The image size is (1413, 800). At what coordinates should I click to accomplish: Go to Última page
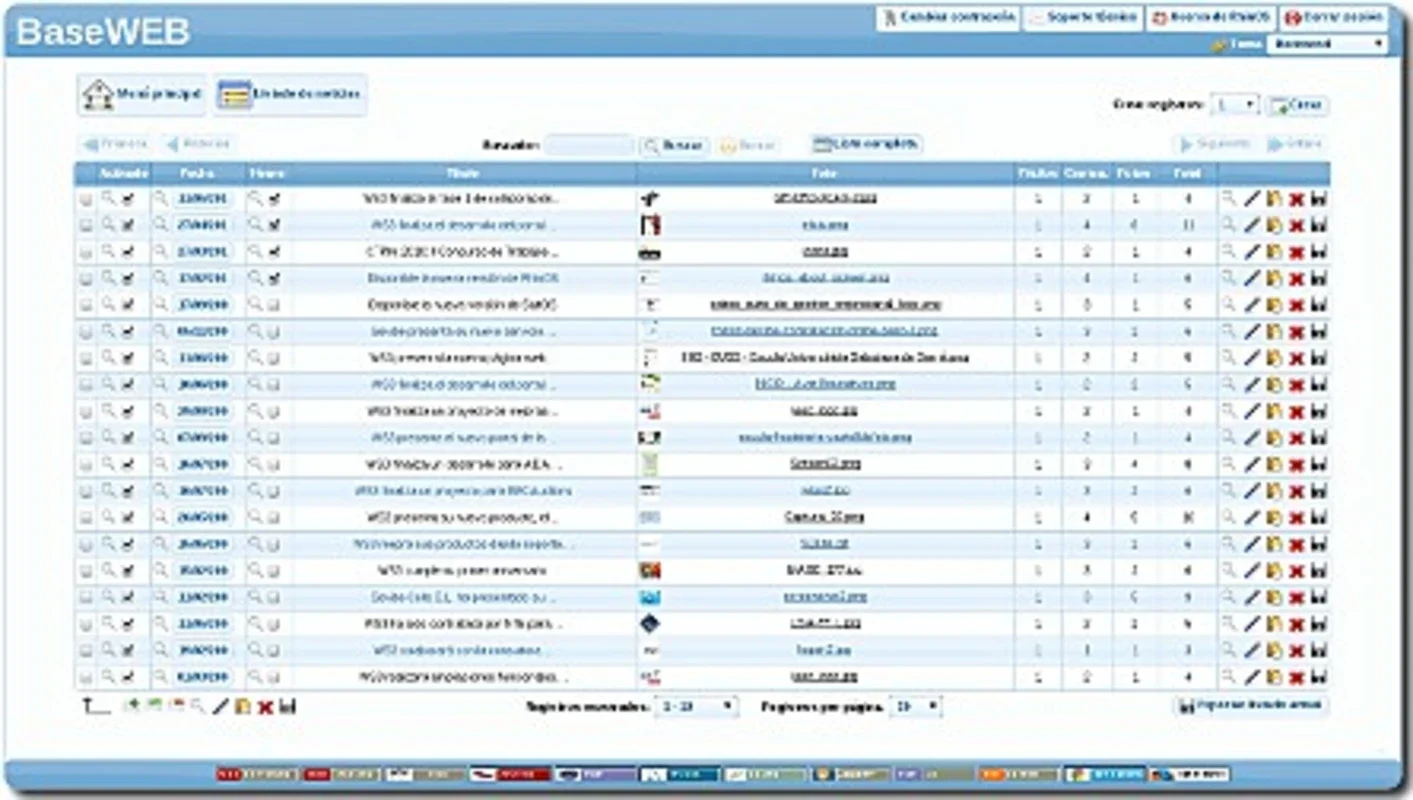tap(1296, 144)
